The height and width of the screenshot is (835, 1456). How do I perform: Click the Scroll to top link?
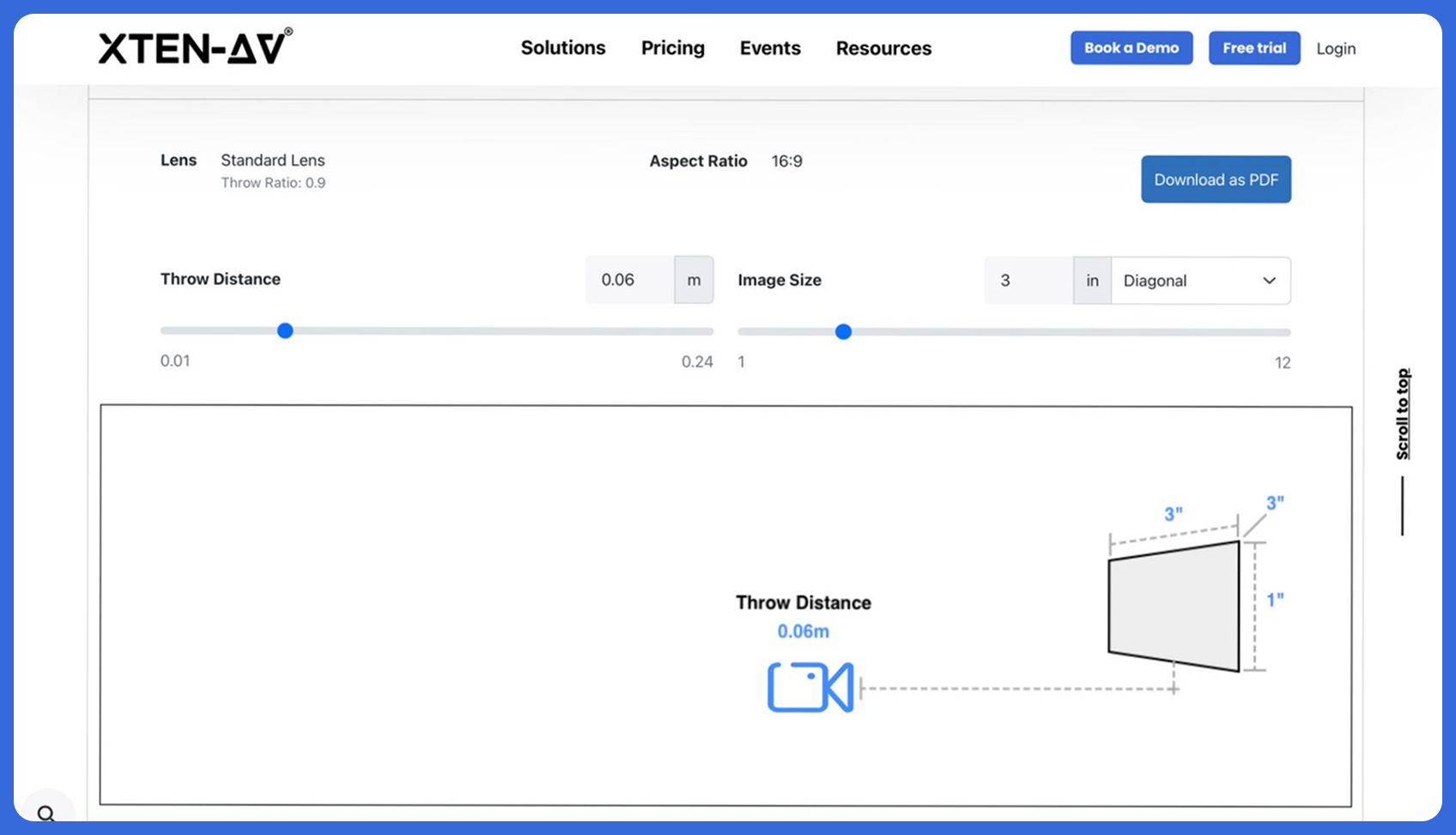click(x=1401, y=411)
